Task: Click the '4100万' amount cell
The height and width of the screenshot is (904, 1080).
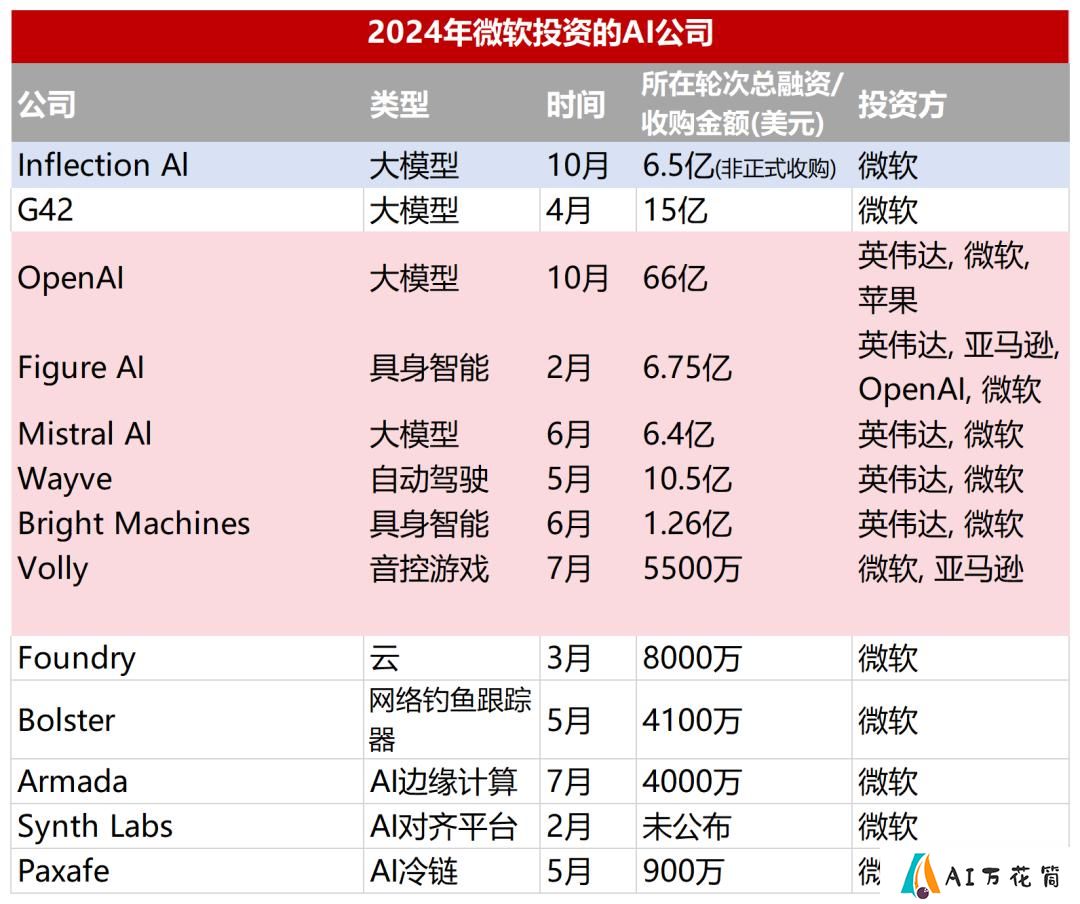Action: click(x=692, y=721)
